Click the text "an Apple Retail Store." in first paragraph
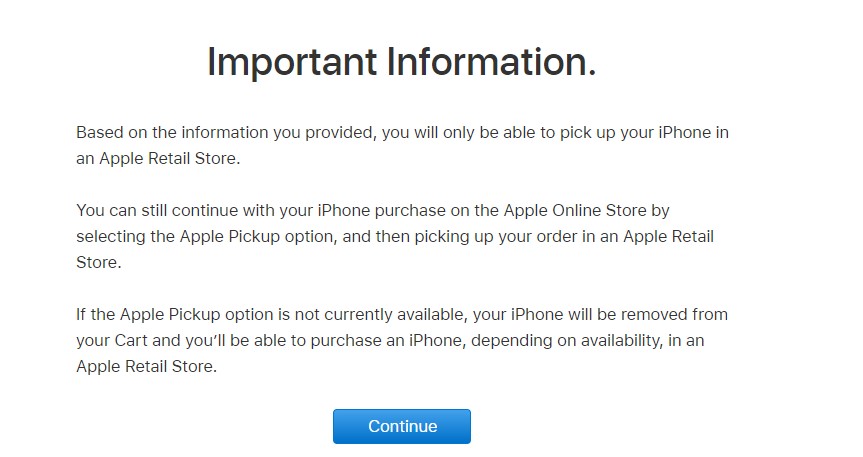The height and width of the screenshot is (457, 863). tap(158, 159)
